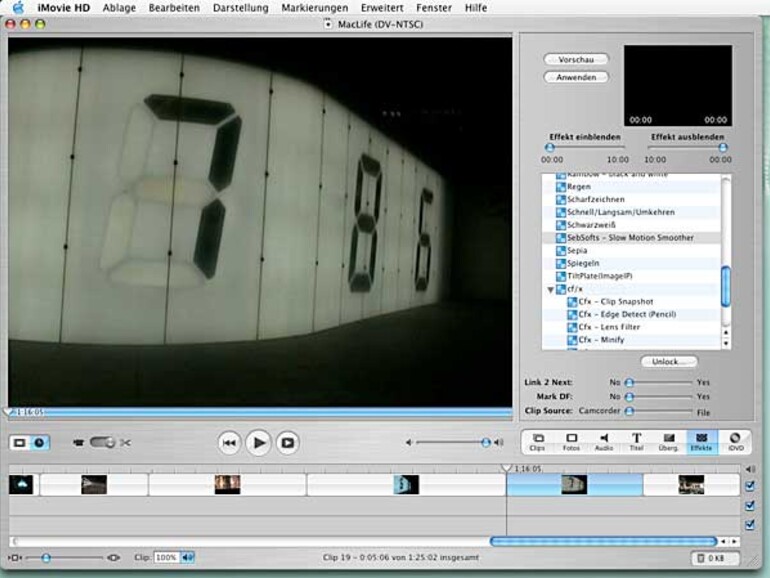770x578 pixels.
Task: Rewind to the movie start
Action: [x=229, y=443]
